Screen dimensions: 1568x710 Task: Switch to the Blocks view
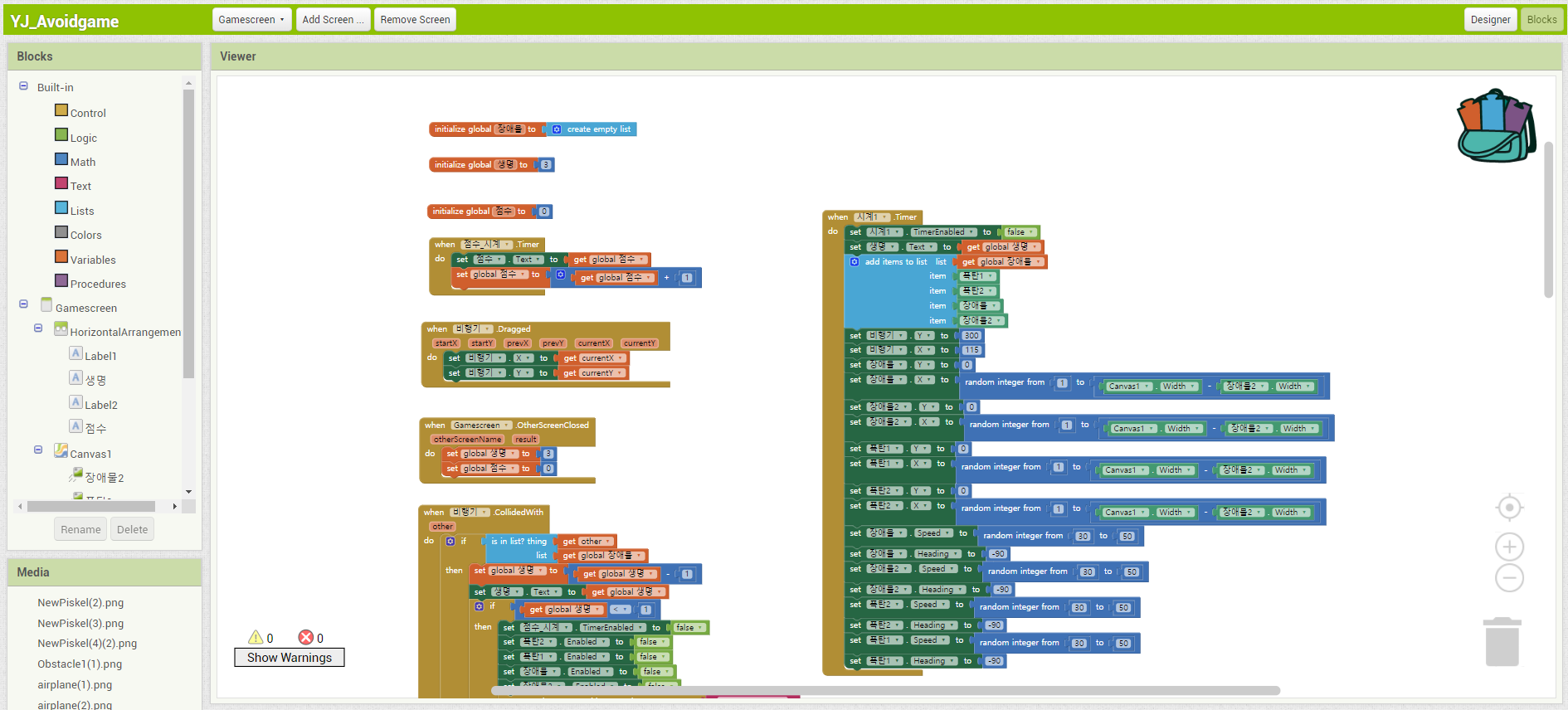pyautogui.click(x=1541, y=19)
